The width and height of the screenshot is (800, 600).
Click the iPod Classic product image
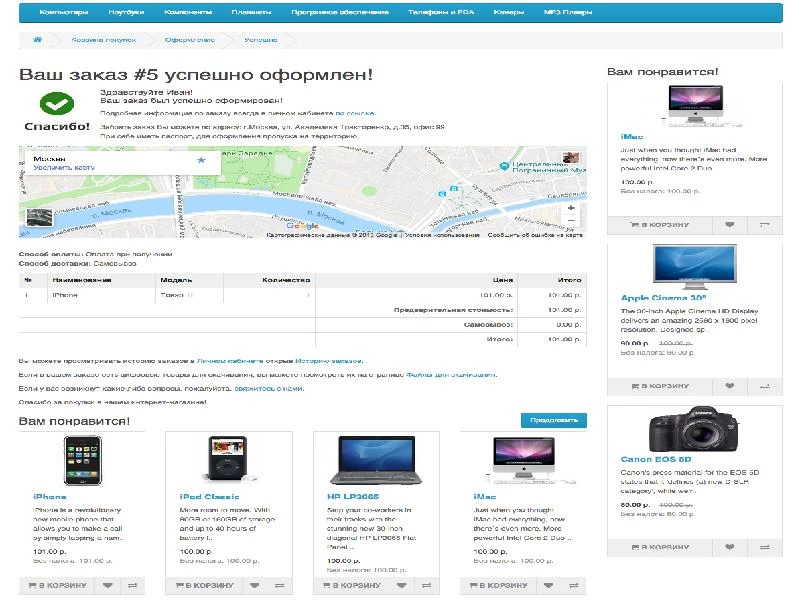click(x=229, y=459)
